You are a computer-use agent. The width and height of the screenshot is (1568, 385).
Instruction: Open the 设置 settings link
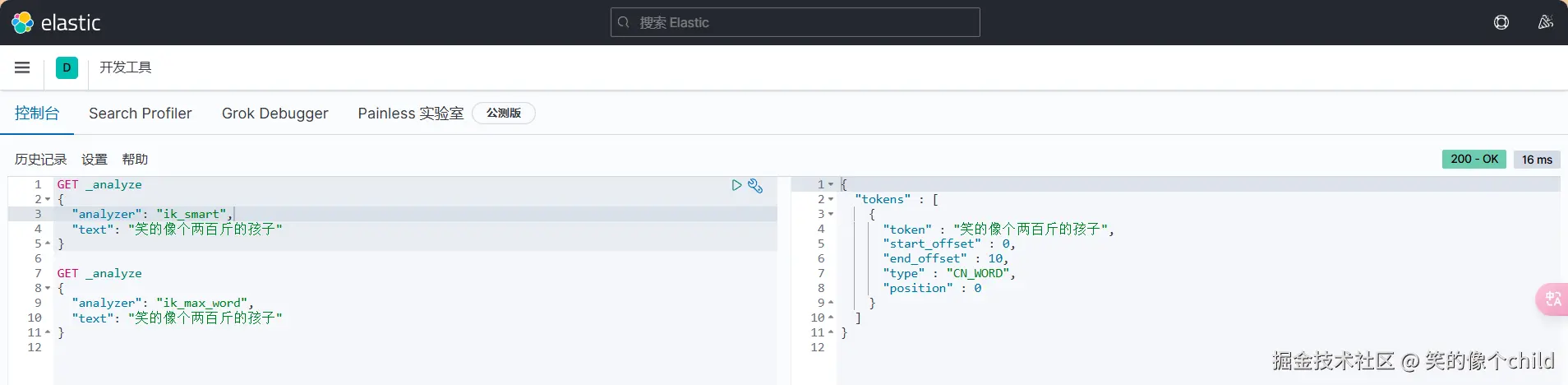point(95,159)
